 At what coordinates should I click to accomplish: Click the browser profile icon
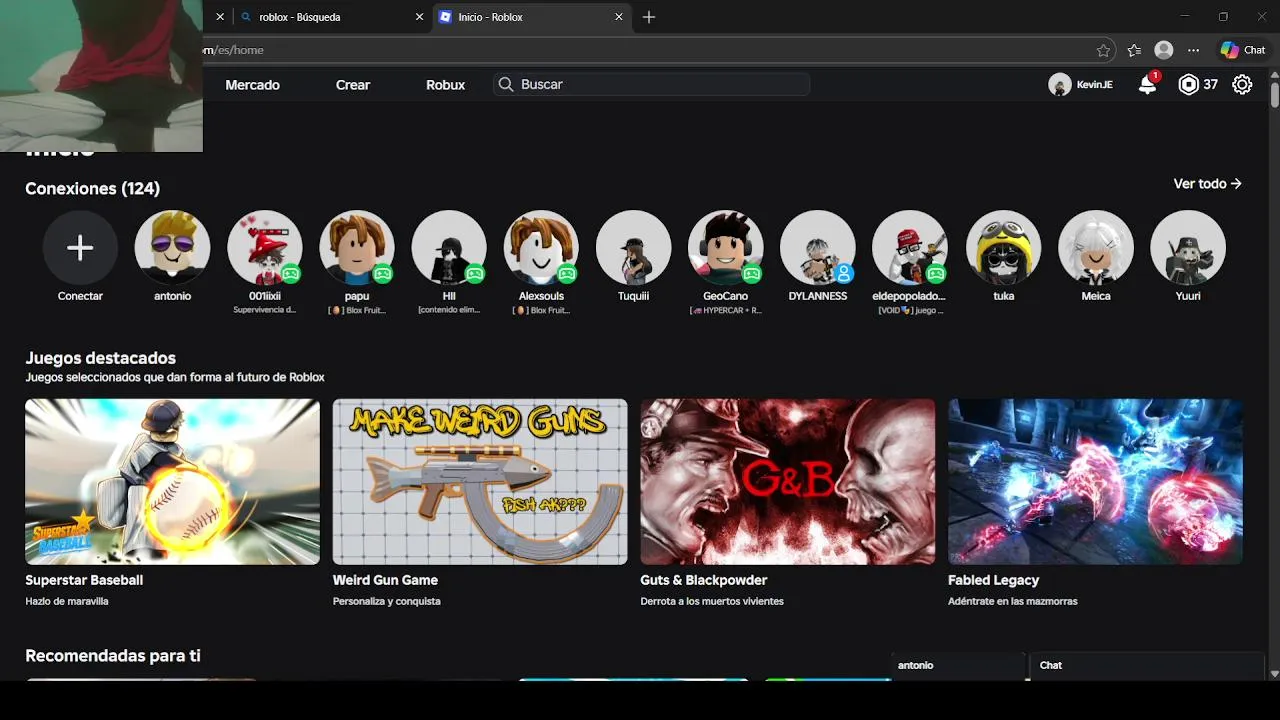pyautogui.click(x=1163, y=50)
